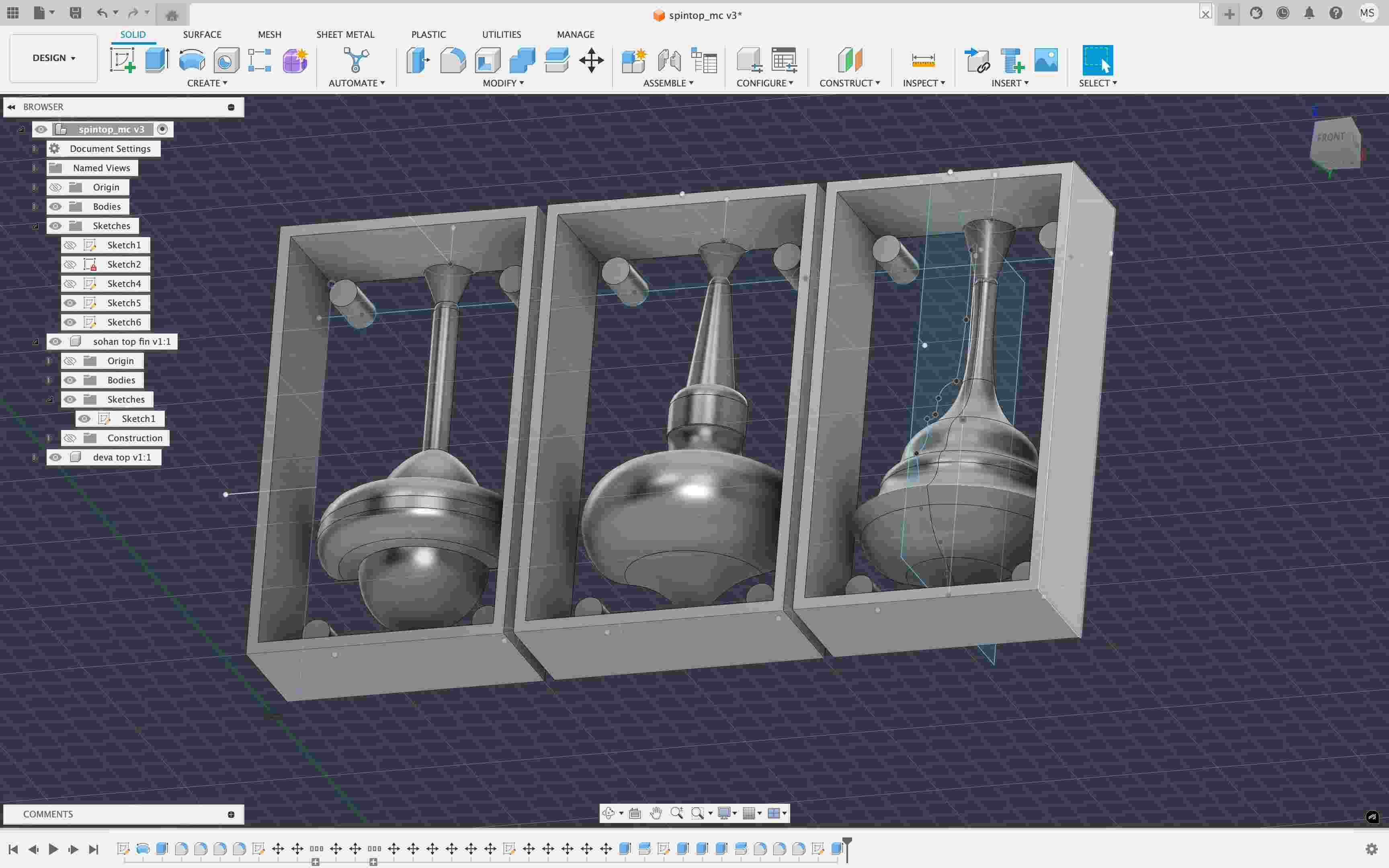Select the Revolve tool
Image resolution: width=1389 pixels, height=868 pixels.
pos(192,60)
